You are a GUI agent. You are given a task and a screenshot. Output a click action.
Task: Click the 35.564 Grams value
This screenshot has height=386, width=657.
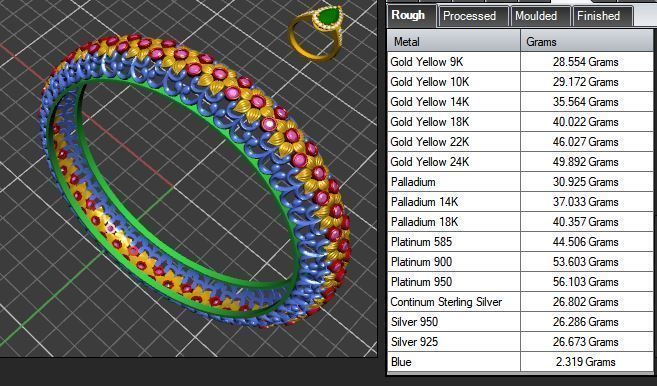click(585, 102)
